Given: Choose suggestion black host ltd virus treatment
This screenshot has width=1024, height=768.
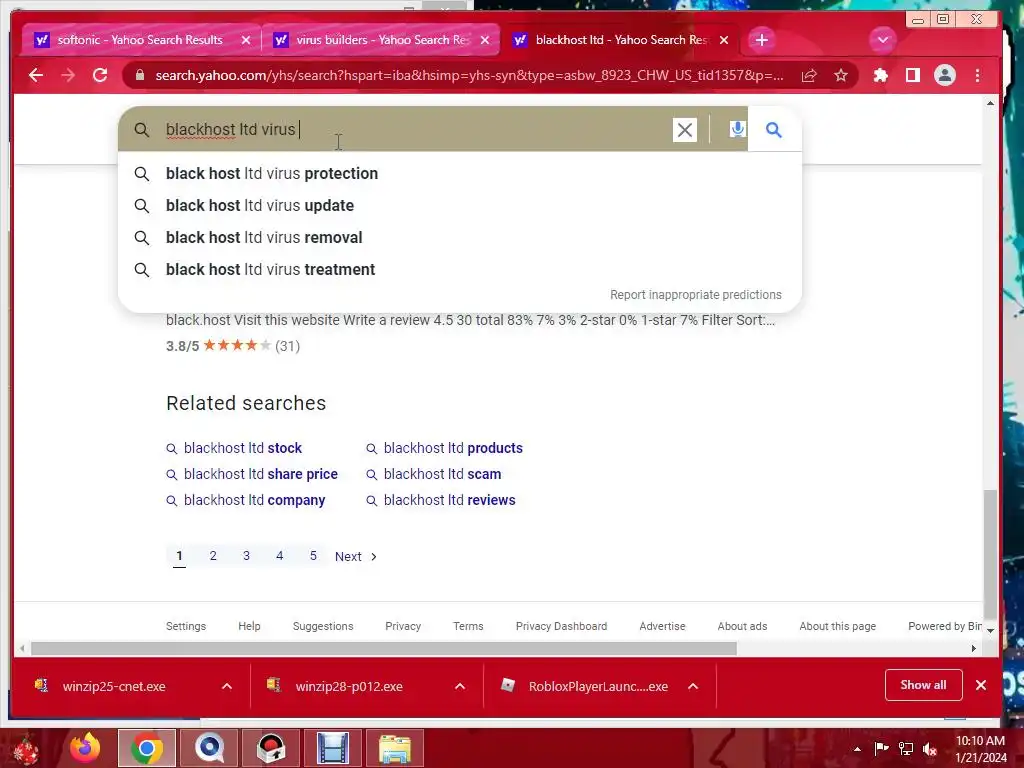Looking at the screenshot, I should pos(270,270).
